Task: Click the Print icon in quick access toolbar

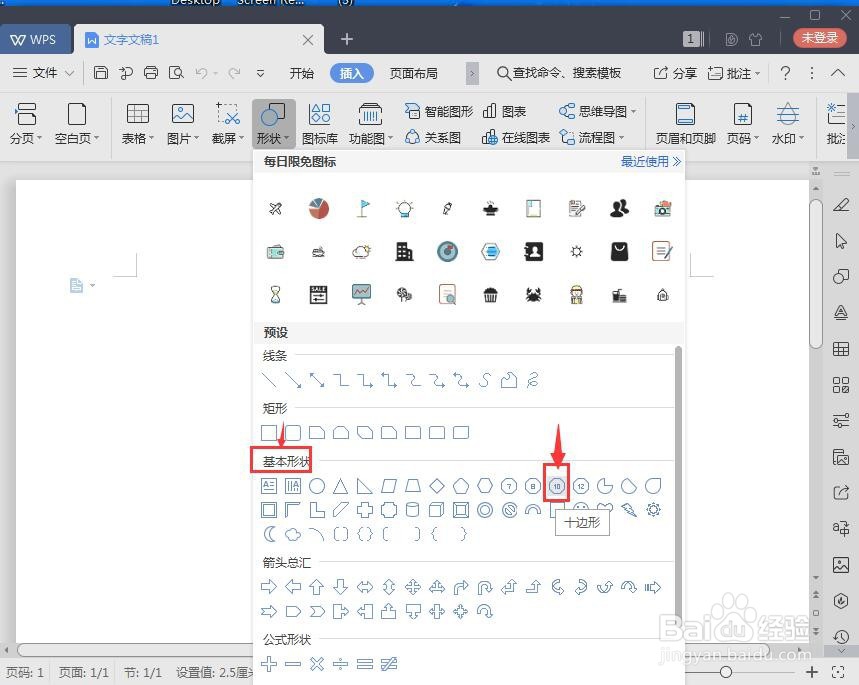Action: click(151, 72)
